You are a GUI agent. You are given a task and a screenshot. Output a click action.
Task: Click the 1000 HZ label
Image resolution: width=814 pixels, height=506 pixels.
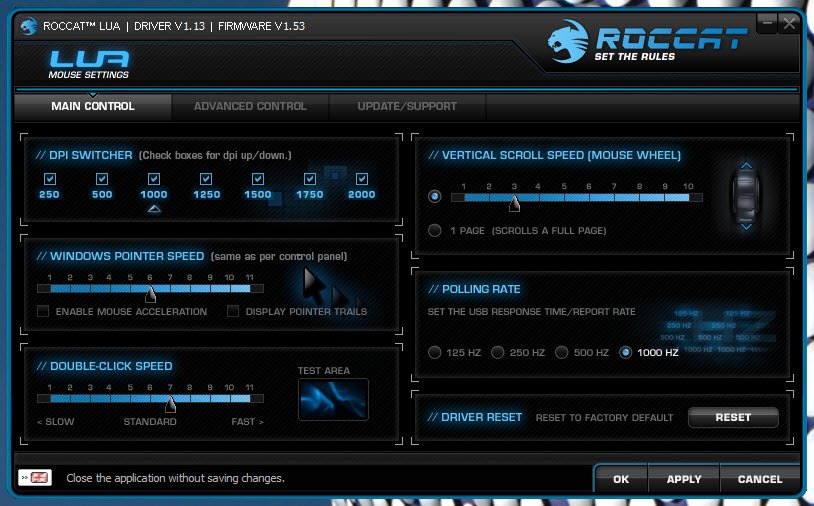coord(658,352)
